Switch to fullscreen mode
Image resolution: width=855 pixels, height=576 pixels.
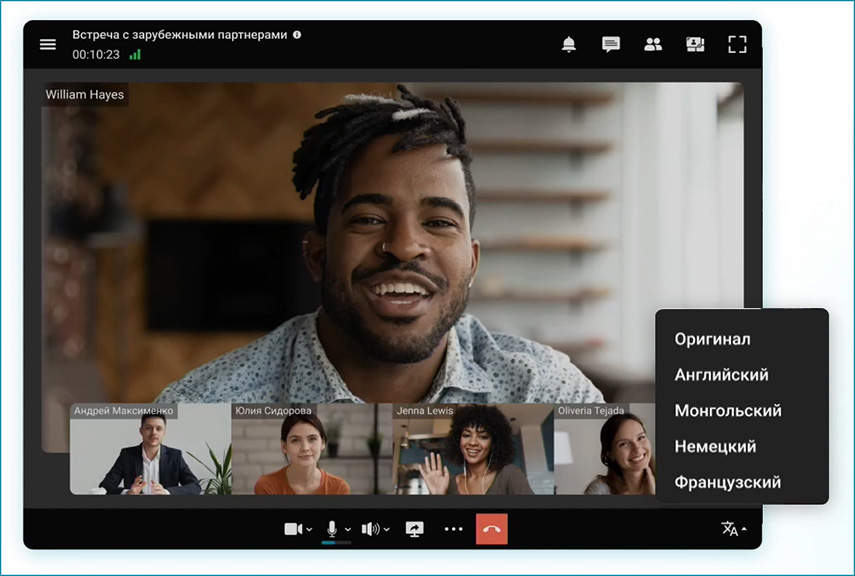737,44
